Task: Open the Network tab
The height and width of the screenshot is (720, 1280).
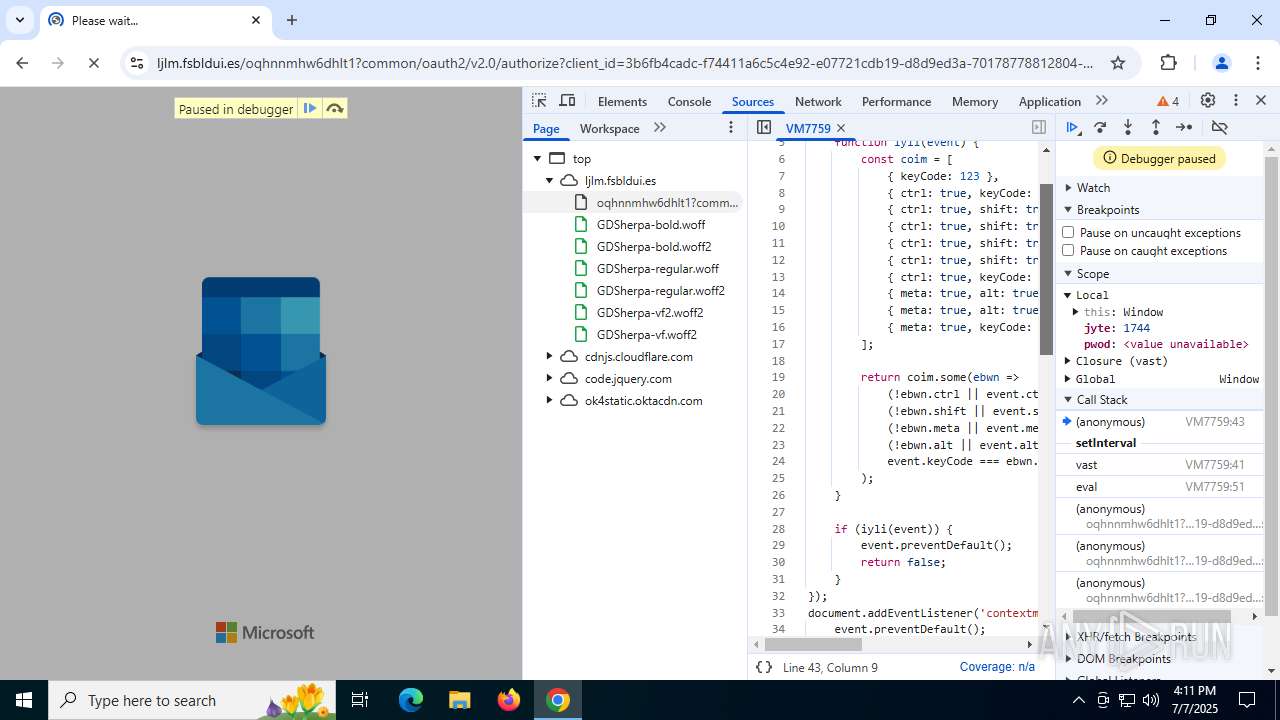Action: [818, 101]
